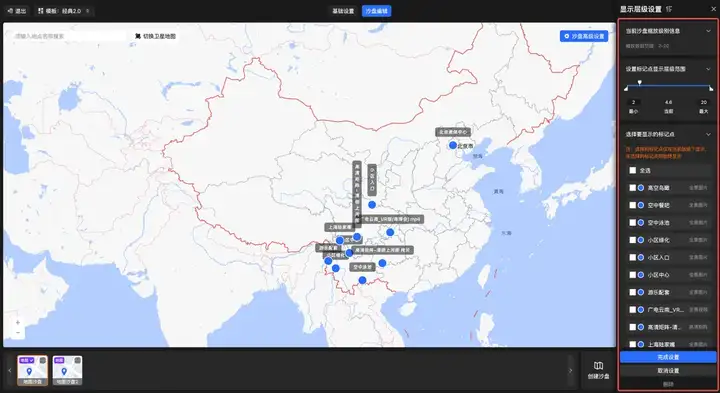Click the blue dot icon beside 小区绿化

tap(641, 240)
